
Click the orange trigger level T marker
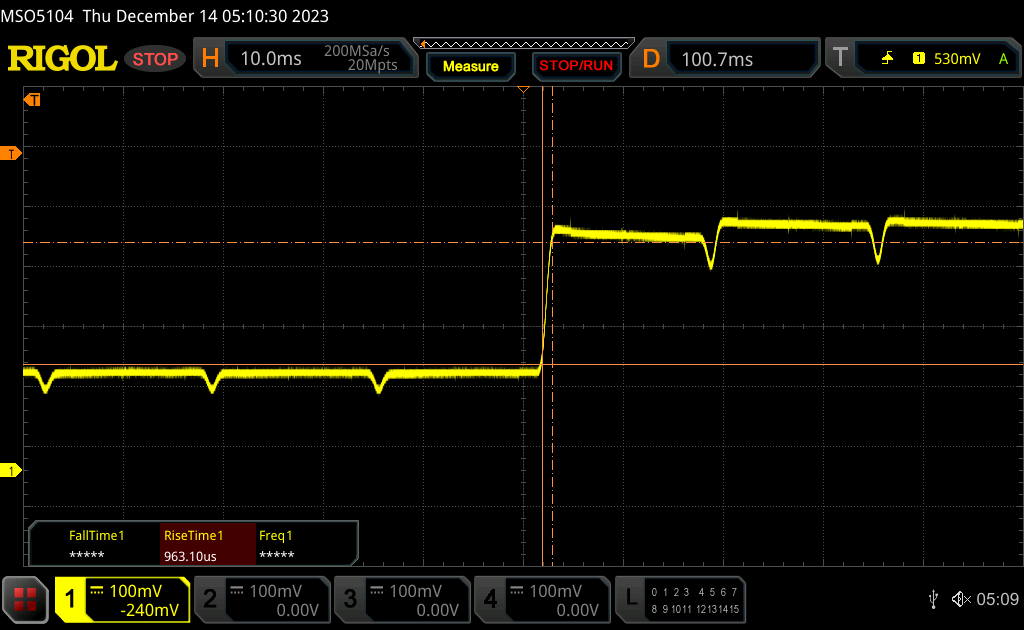[x=12, y=153]
